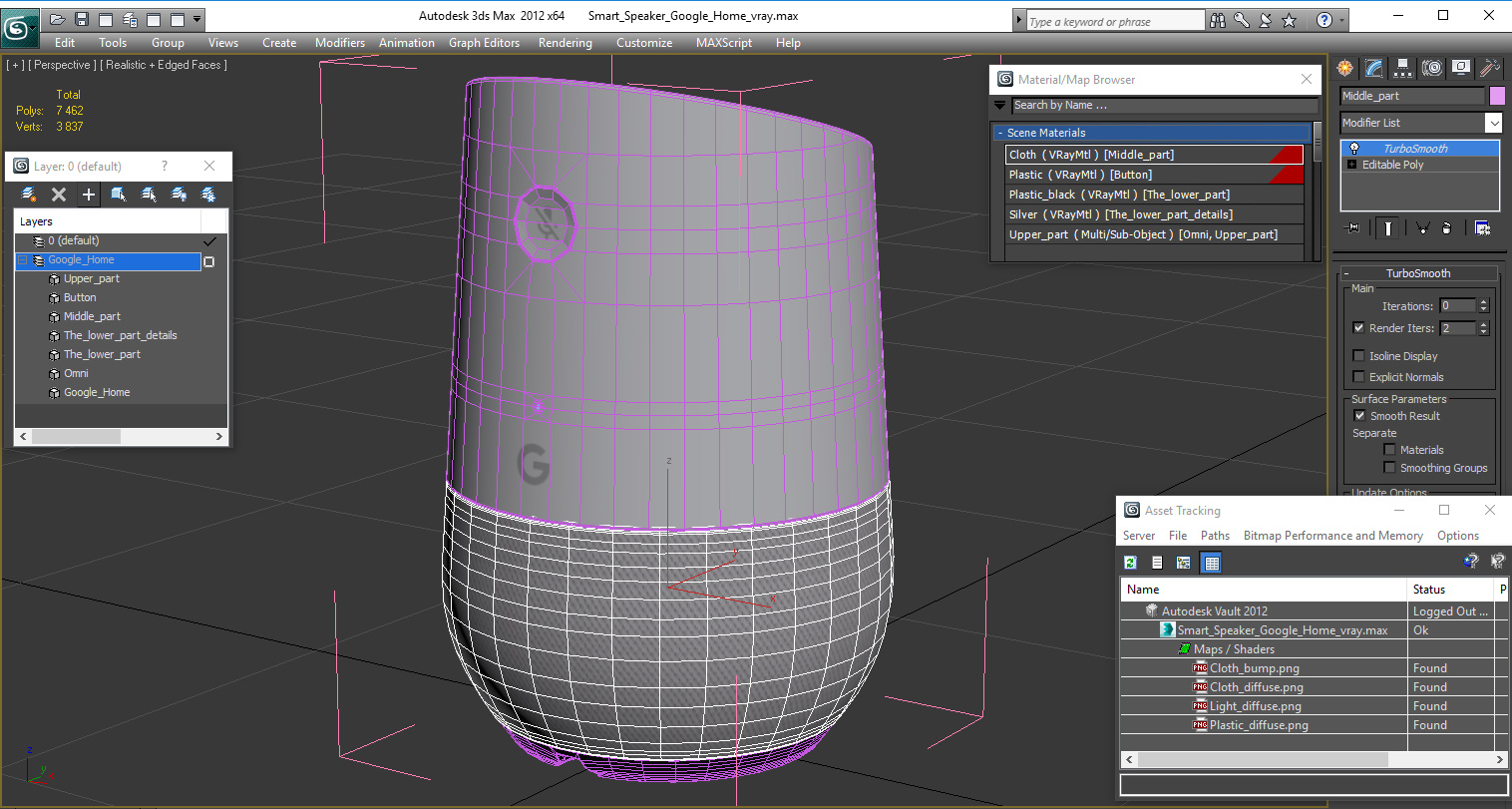Expand Editable Poly sub-object plus box
This screenshot has height=809, width=1512.
(1352, 165)
